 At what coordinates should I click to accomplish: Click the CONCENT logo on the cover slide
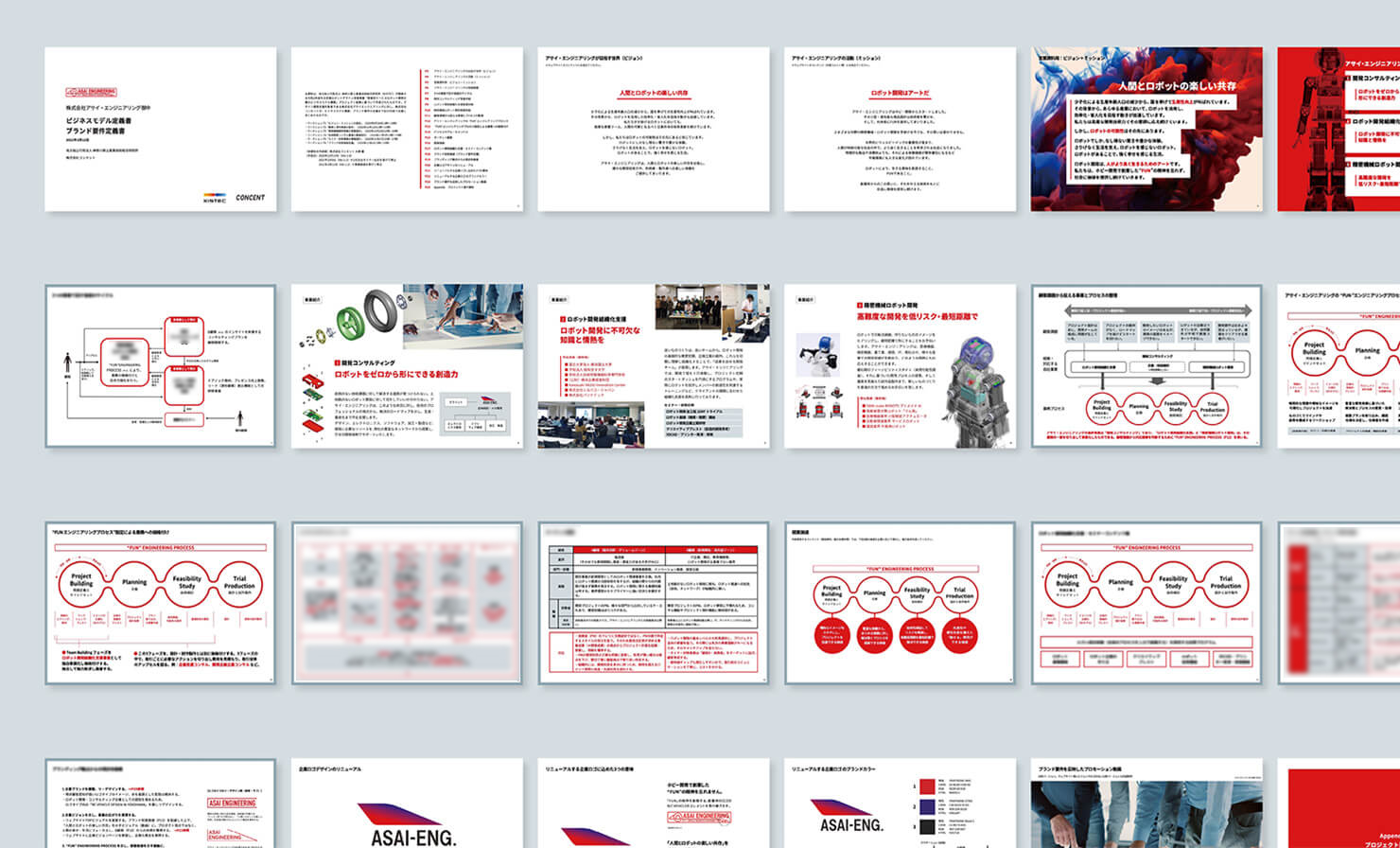250,199
